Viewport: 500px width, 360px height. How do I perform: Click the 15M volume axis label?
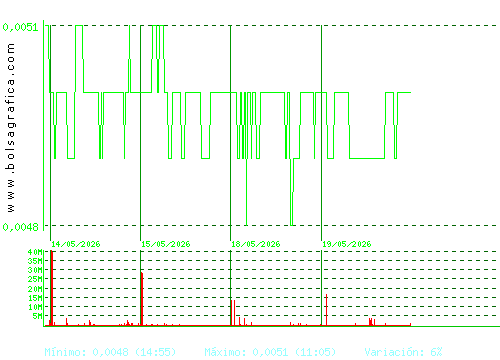(x=35, y=298)
